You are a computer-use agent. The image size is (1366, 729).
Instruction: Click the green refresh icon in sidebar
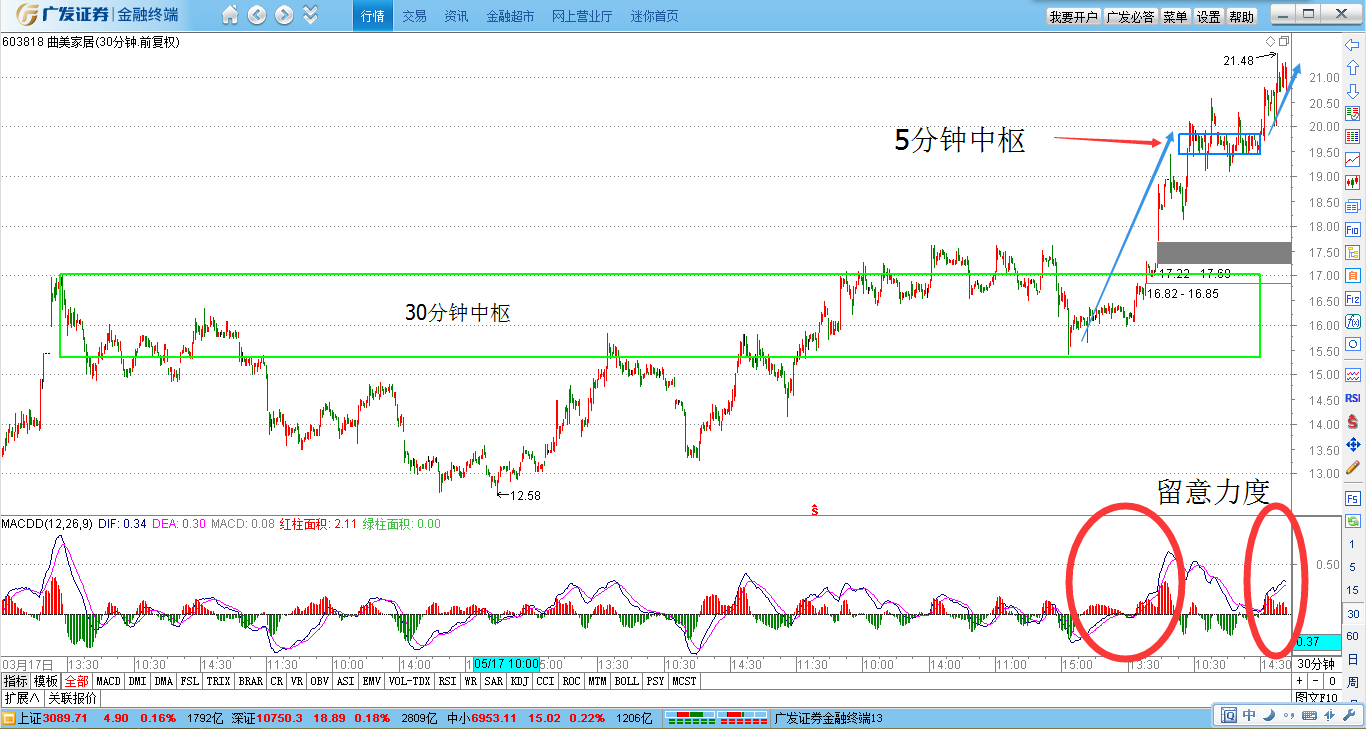[x=1353, y=521]
